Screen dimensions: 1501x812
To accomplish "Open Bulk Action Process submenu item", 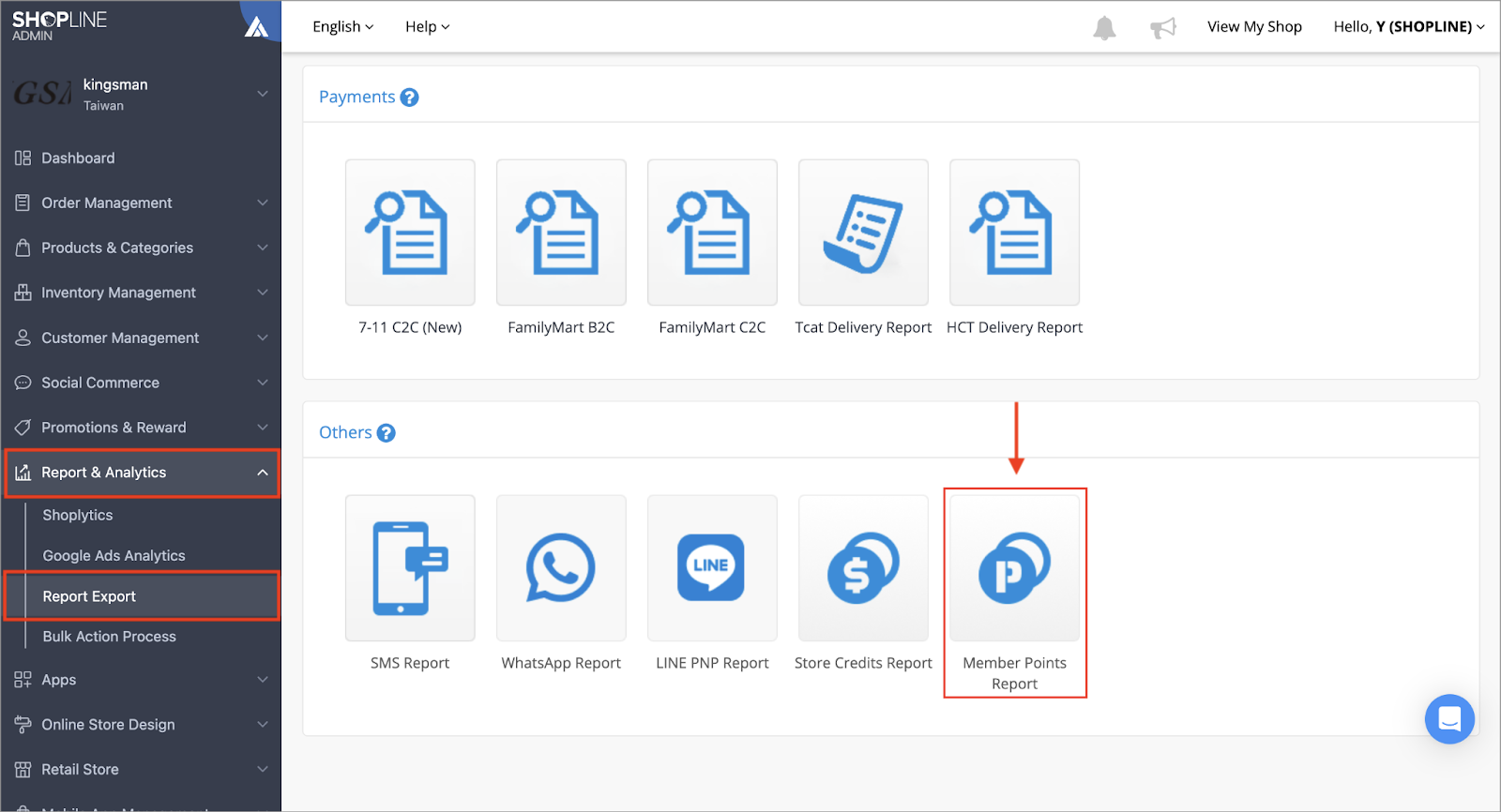I will click(110, 637).
